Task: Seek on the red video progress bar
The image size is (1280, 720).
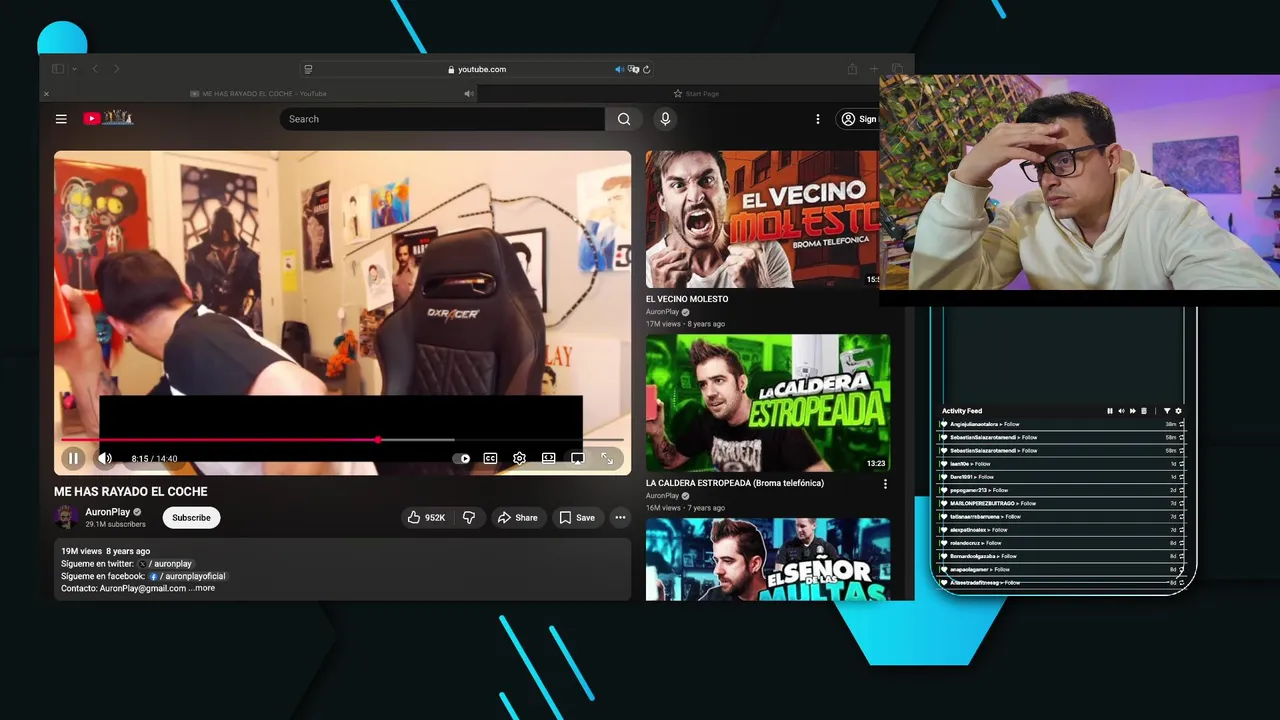Action: click(x=342, y=439)
